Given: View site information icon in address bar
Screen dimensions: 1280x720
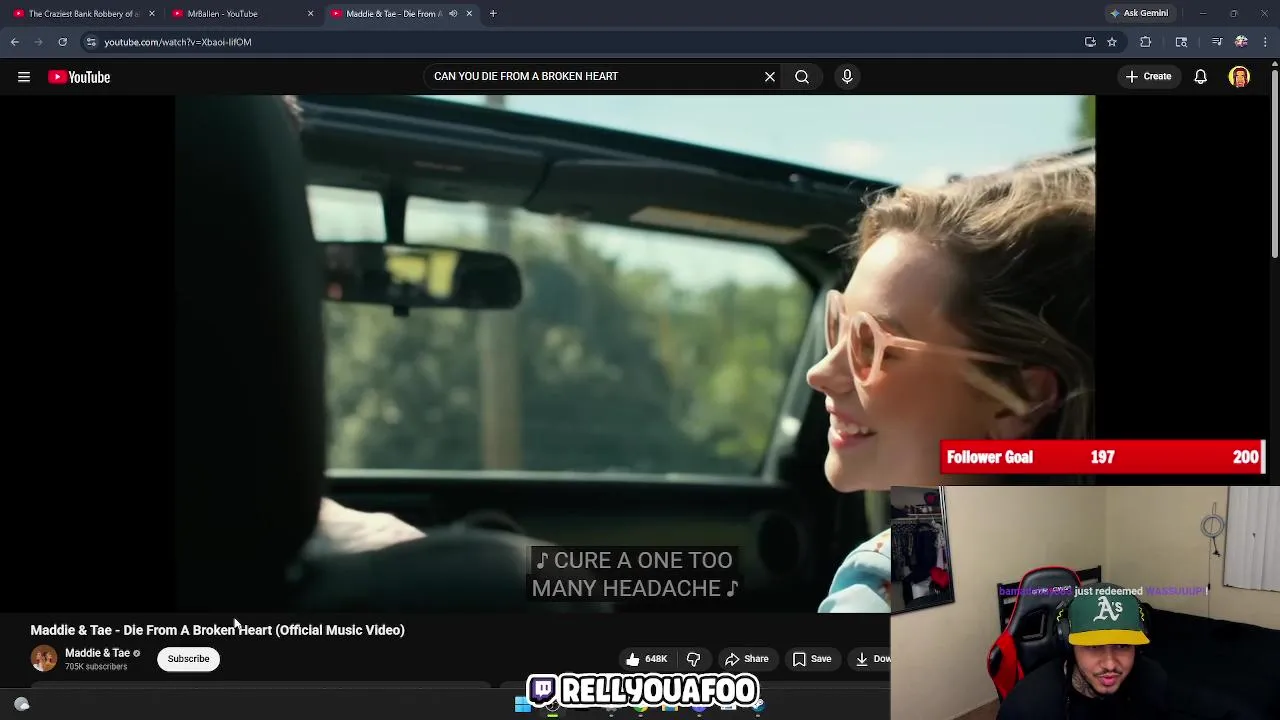Looking at the screenshot, I should click(91, 42).
